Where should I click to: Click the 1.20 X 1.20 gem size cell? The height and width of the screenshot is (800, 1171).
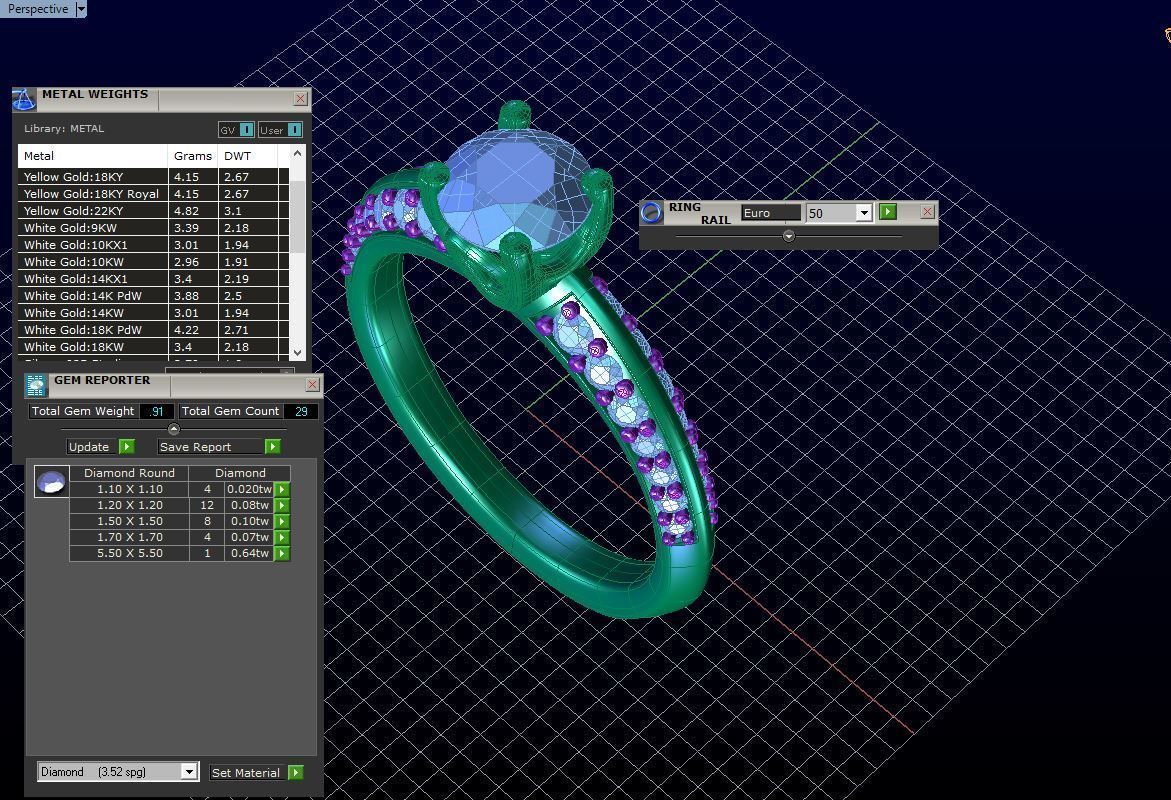(x=130, y=505)
